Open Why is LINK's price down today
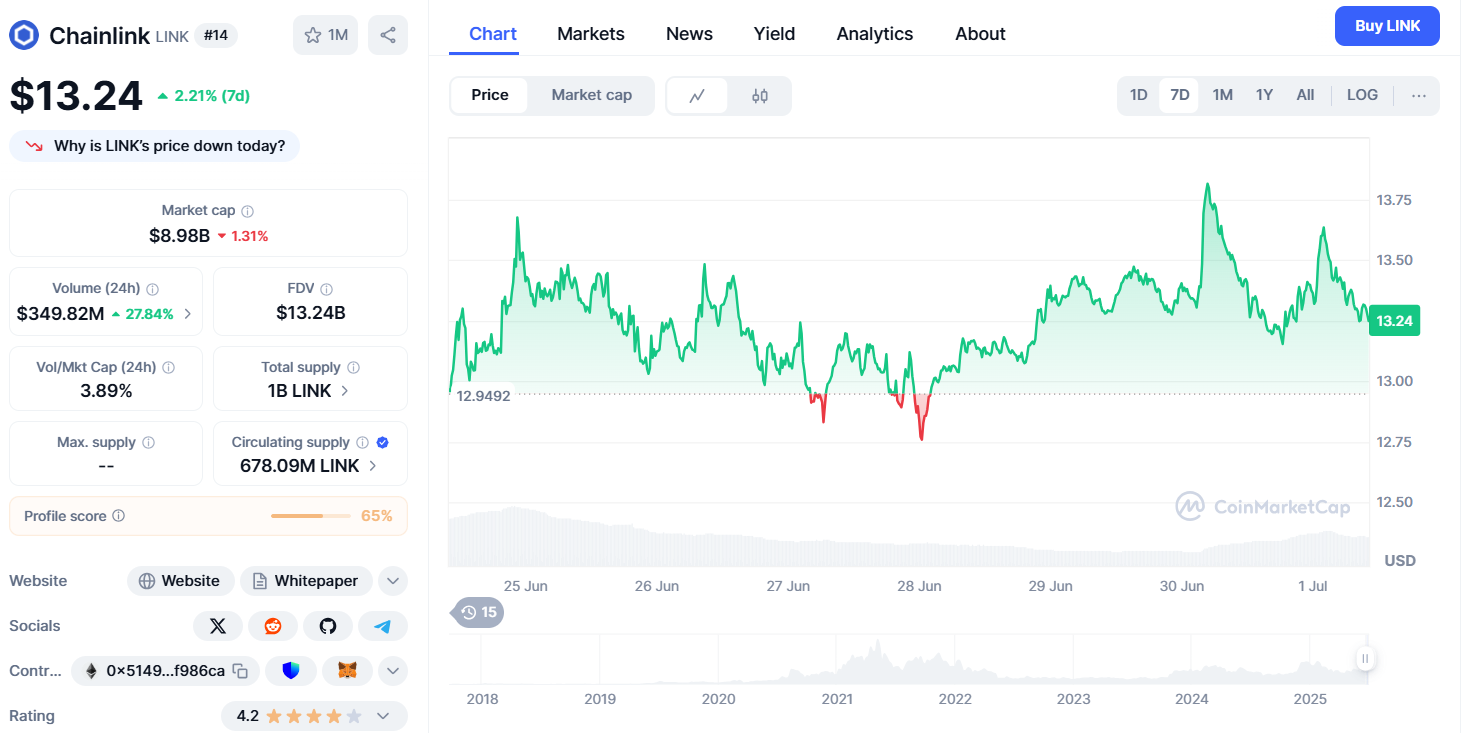1461x733 pixels. coord(154,146)
